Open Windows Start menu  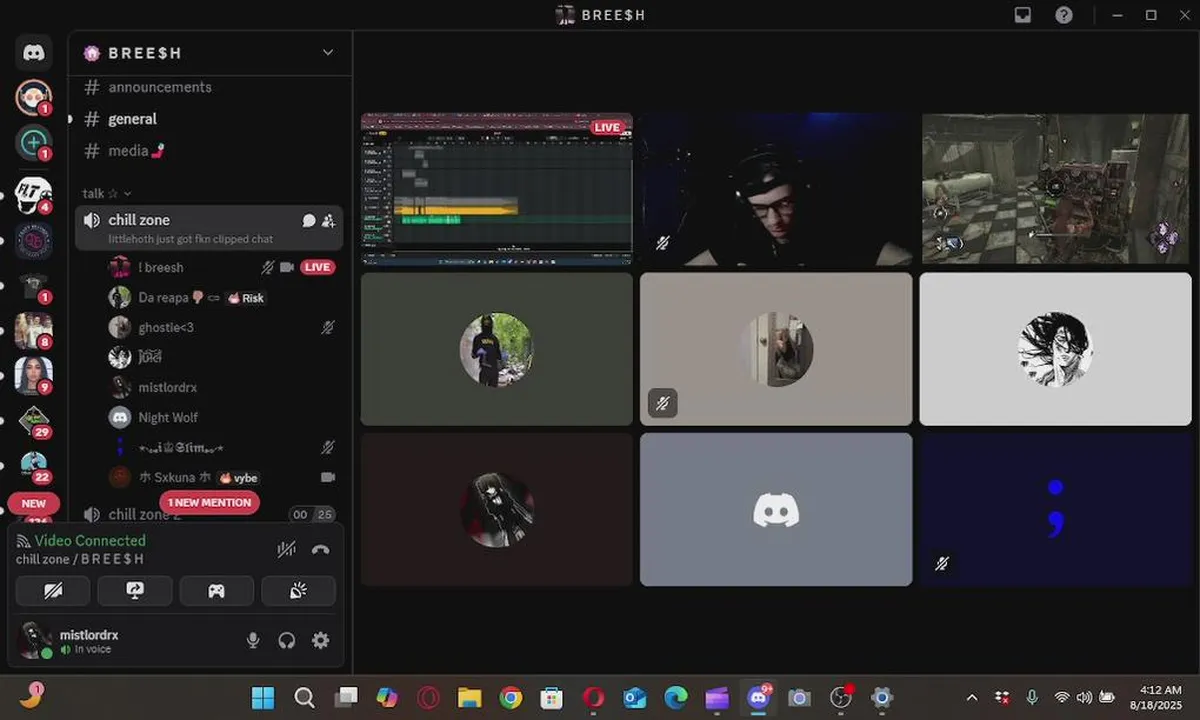coord(263,697)
